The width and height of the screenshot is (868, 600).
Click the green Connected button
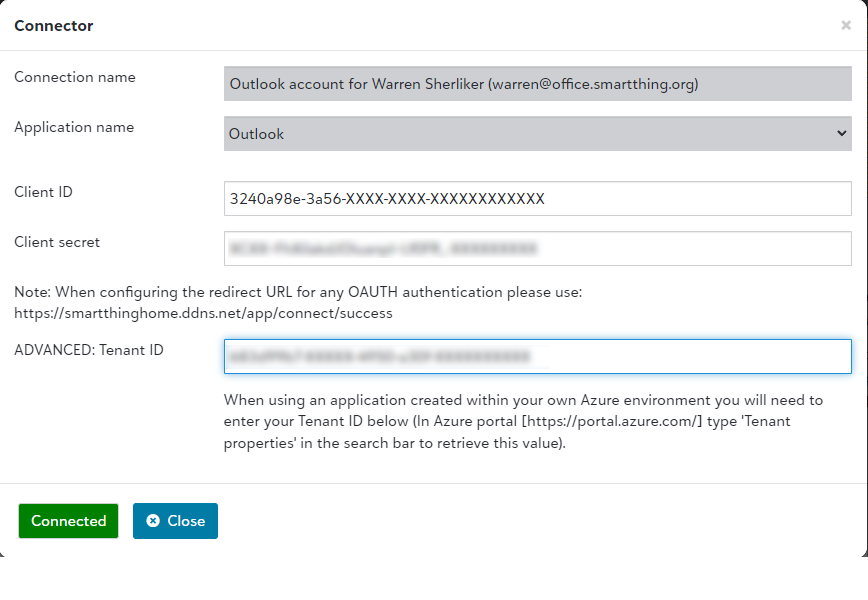point(69,521)
